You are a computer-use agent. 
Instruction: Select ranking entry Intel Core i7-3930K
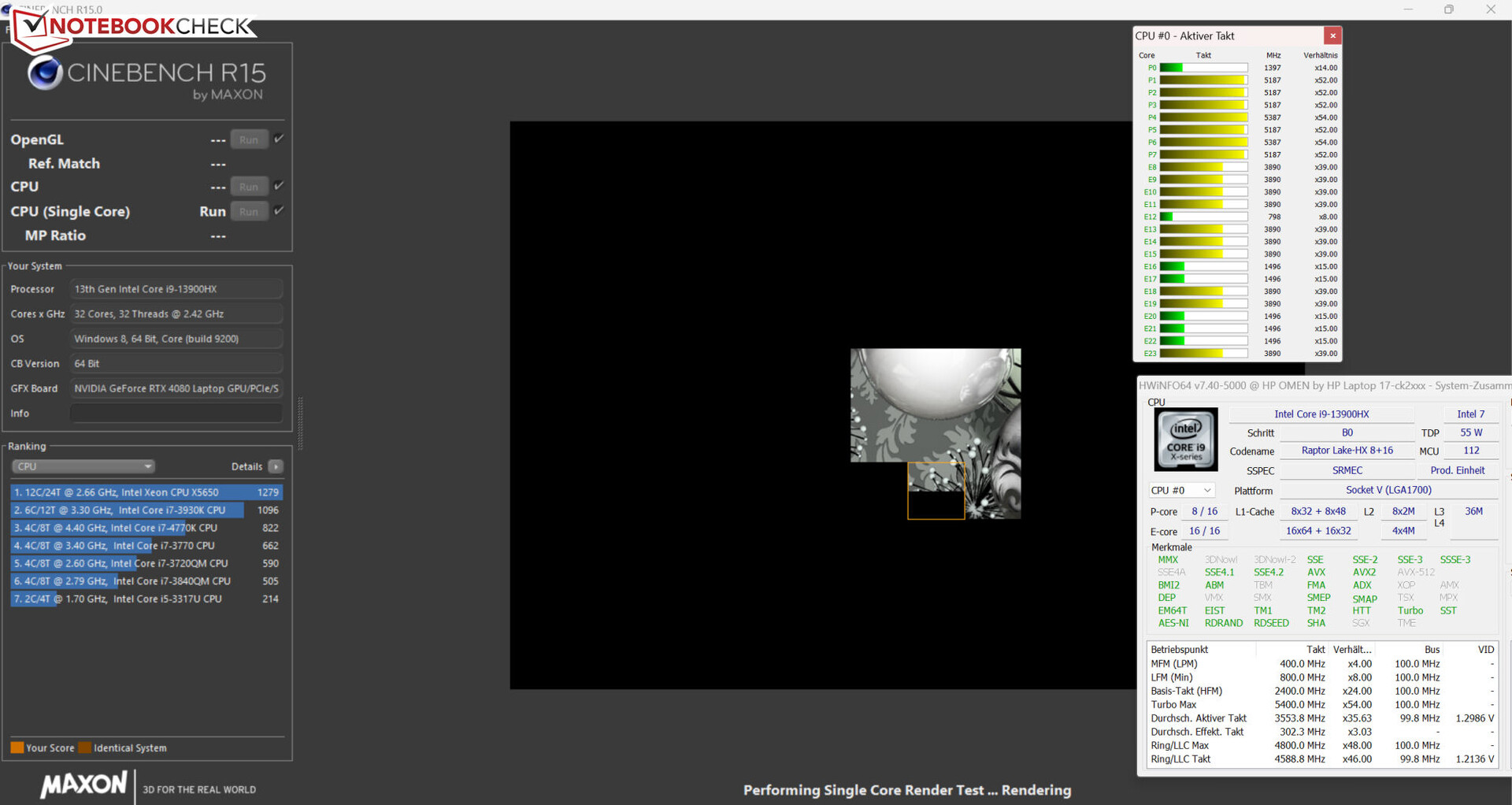146,510
